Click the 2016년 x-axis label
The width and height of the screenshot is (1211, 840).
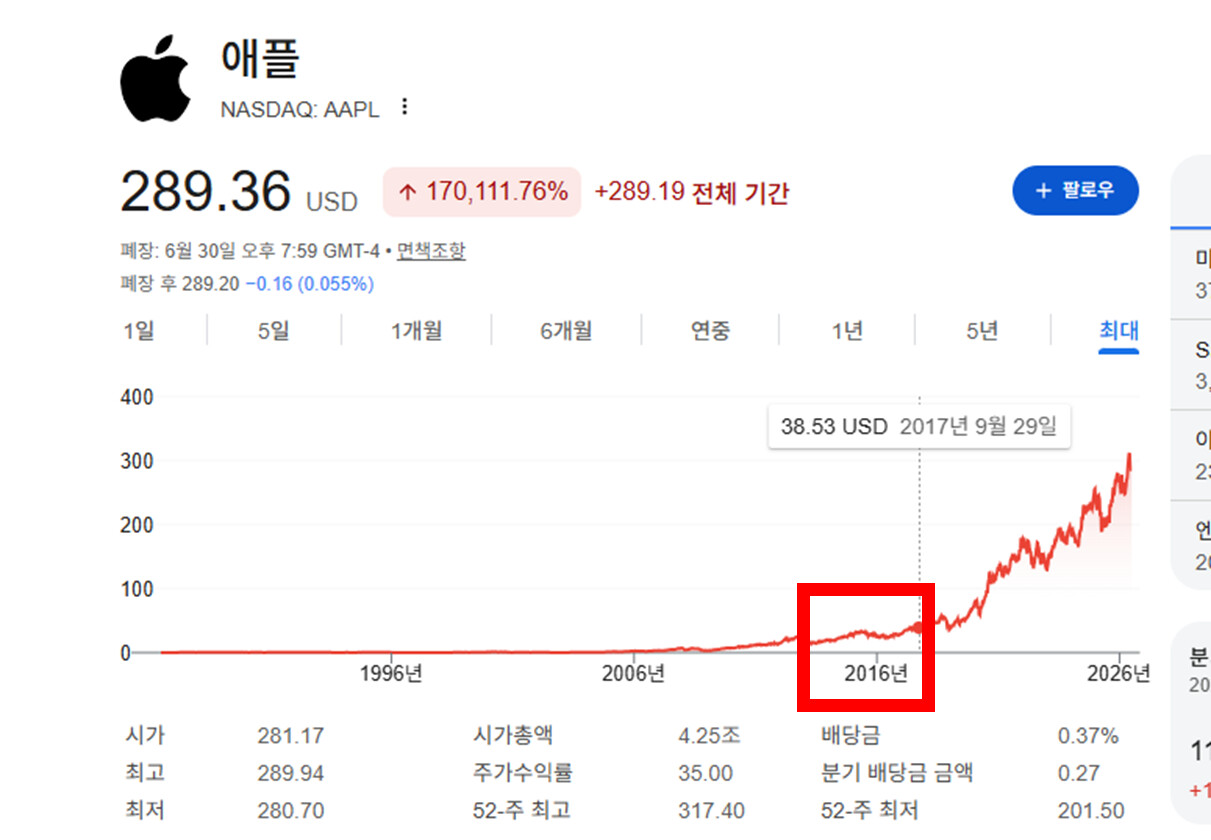(875, 673)
